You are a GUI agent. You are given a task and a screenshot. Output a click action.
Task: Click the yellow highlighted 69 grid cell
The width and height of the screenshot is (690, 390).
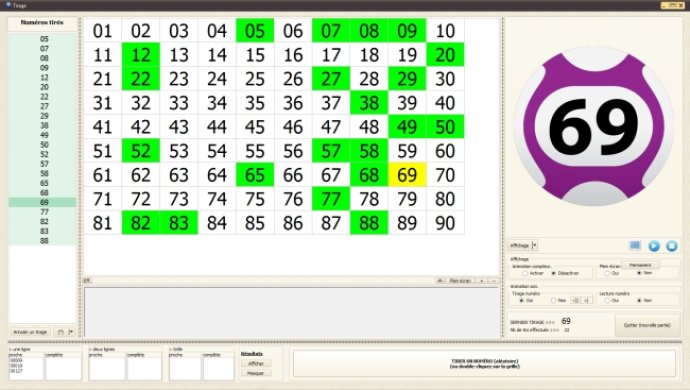(x=407, y=175)
